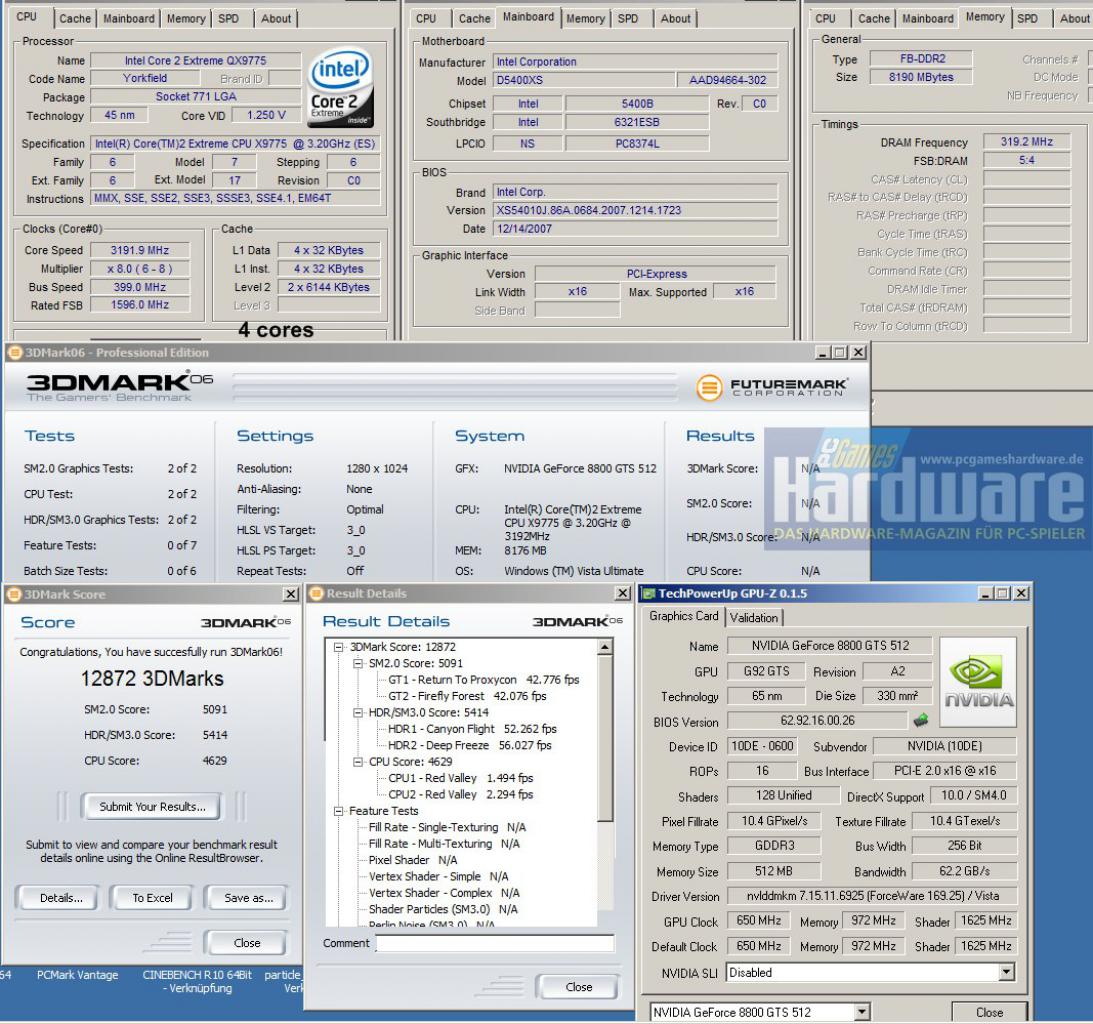Select GT2 - Firefly Forest row

(x=467, y=696)
